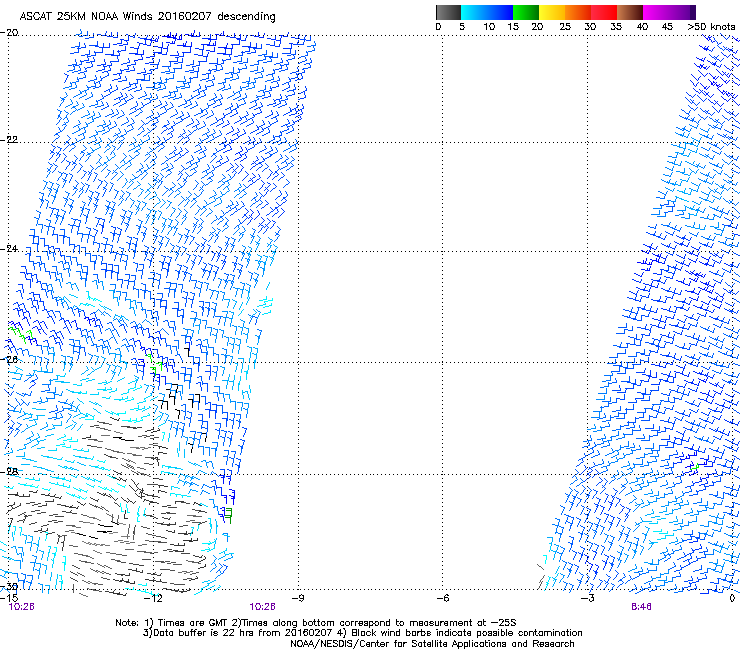Click the legend tick label 25
740x650 pixels.
click(x=565, y=27)
